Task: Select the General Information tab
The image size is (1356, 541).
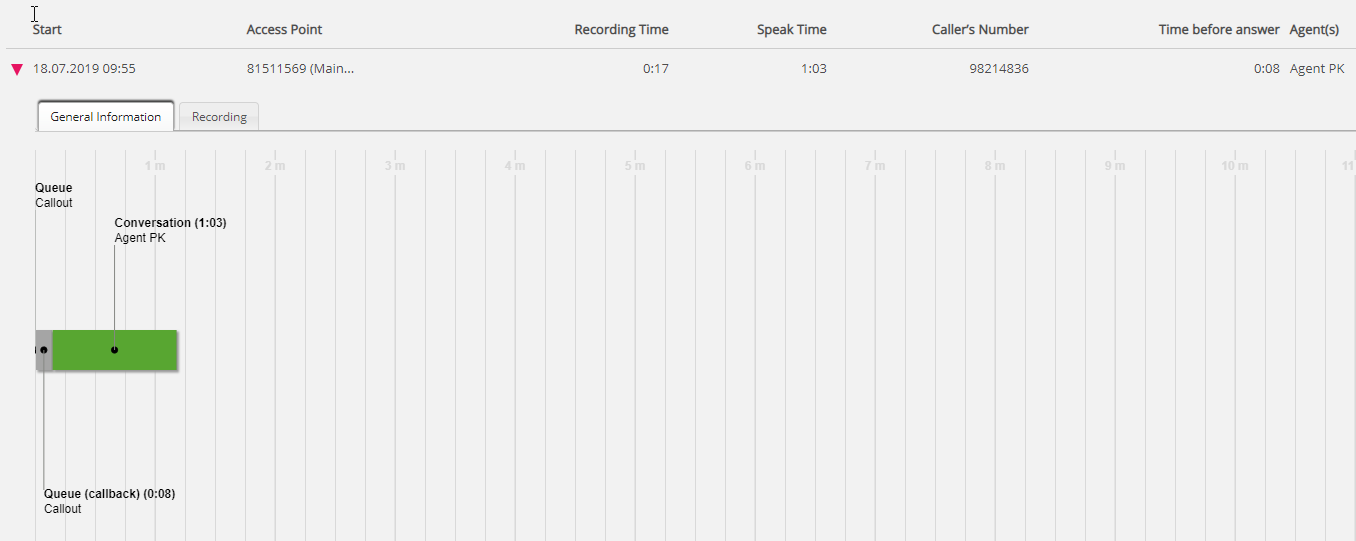Action: 106,117
